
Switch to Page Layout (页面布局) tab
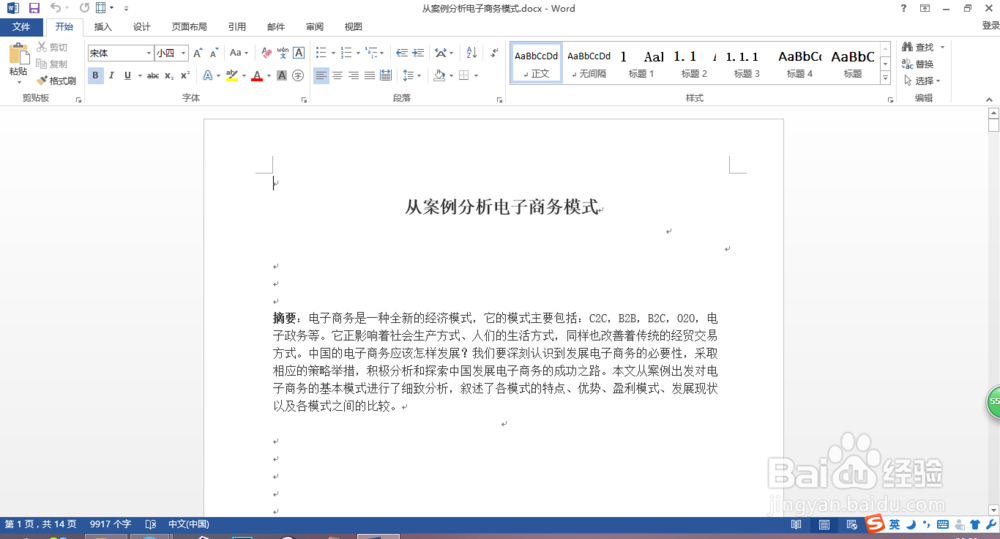tap(189, 27)
